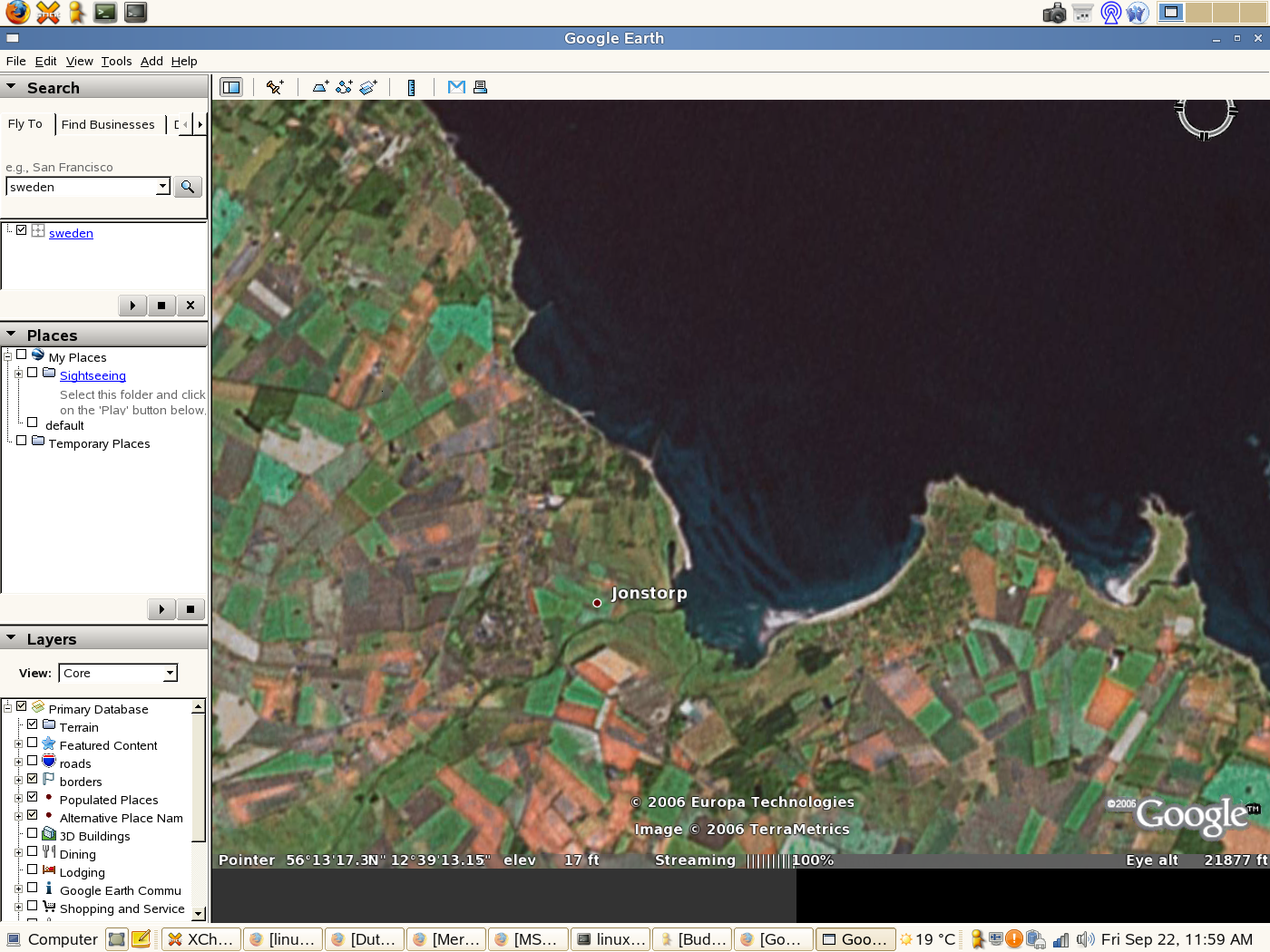Open the Edit menu
This screenshot has width=1270, height=952.
click(46, 61)
